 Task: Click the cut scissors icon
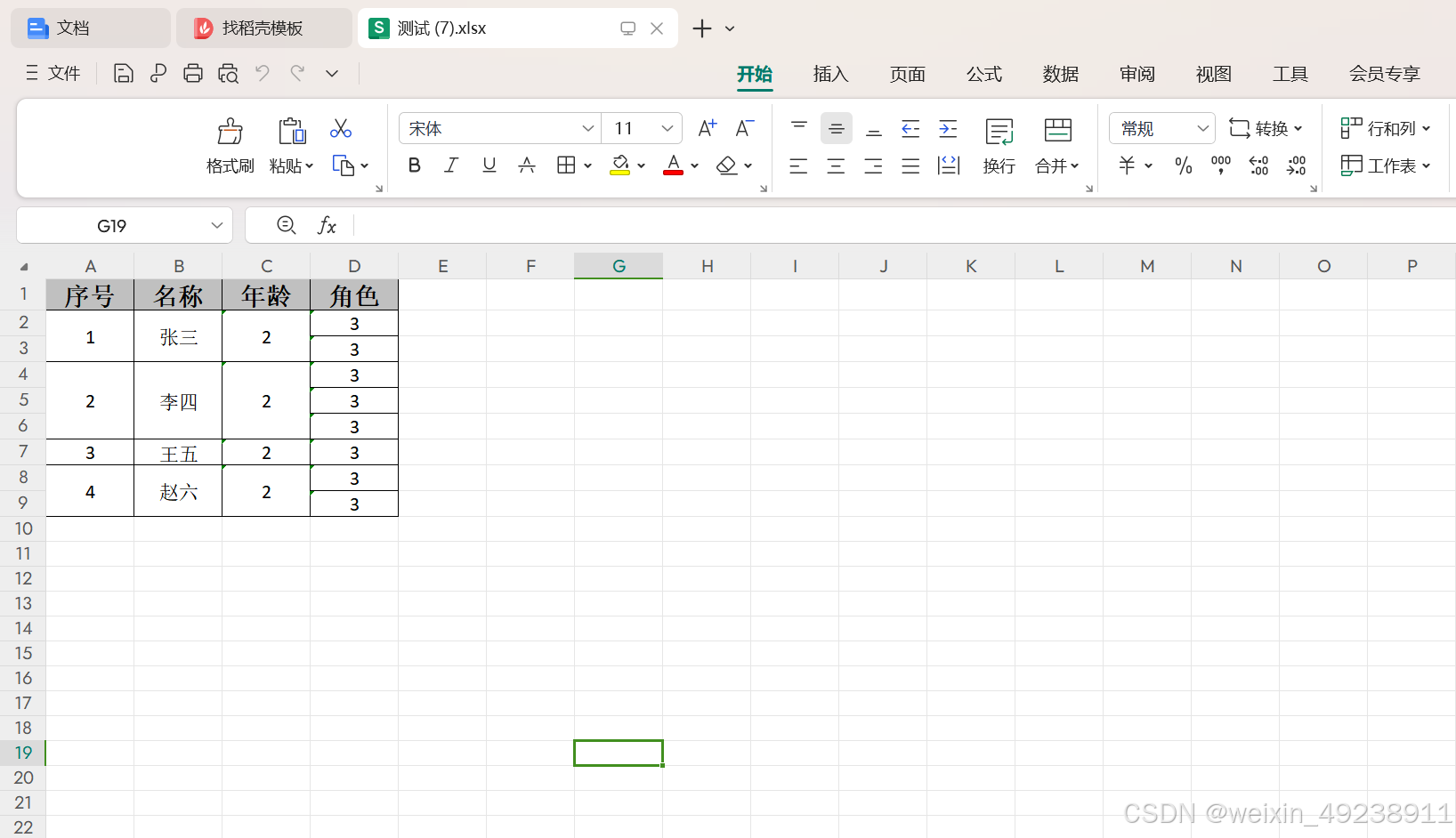[340, 128]
